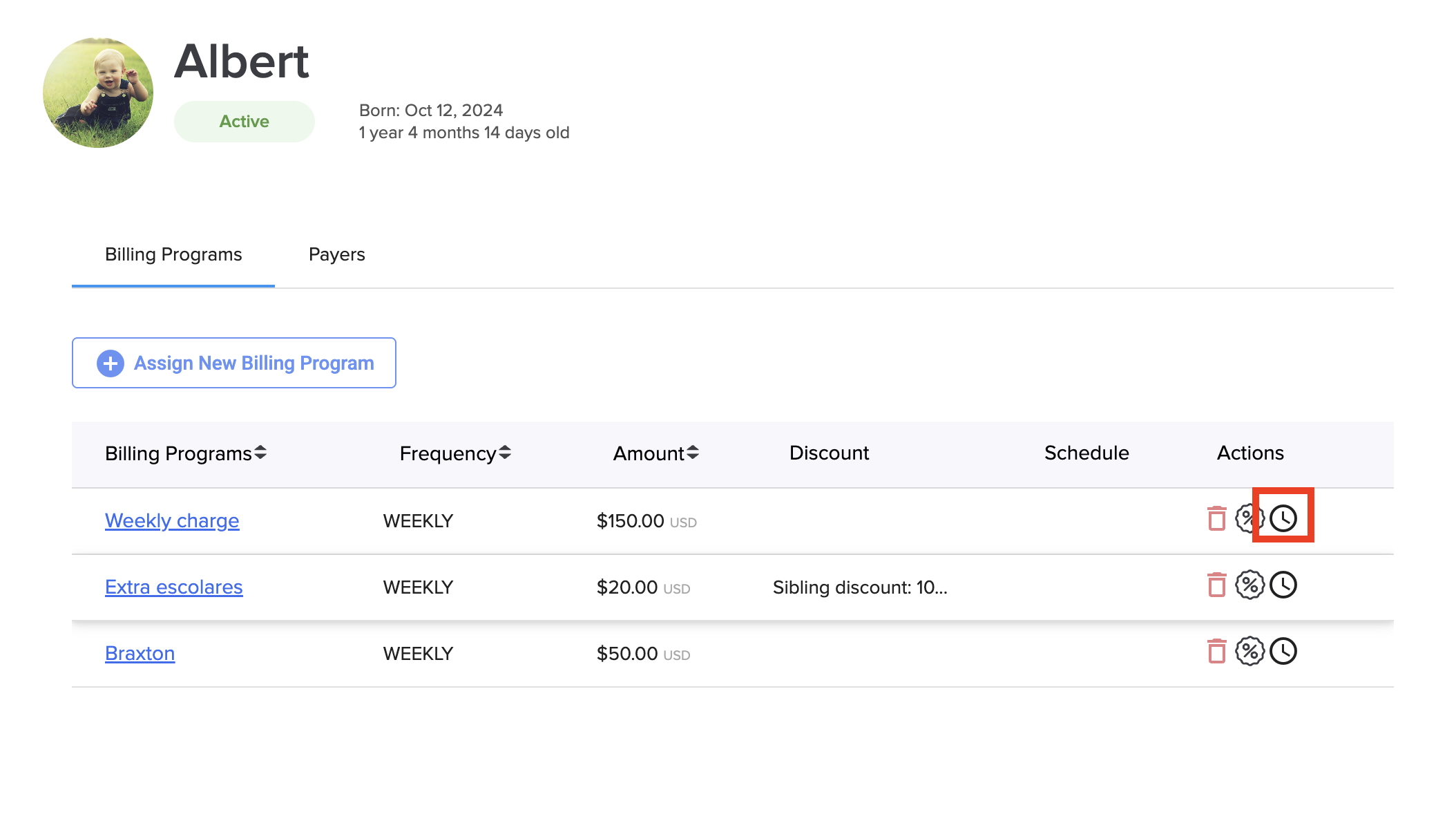Delete the Braxton billing program
Image resolution: width=1456 pixels, height=821 pixels.
coord(1216,651)
